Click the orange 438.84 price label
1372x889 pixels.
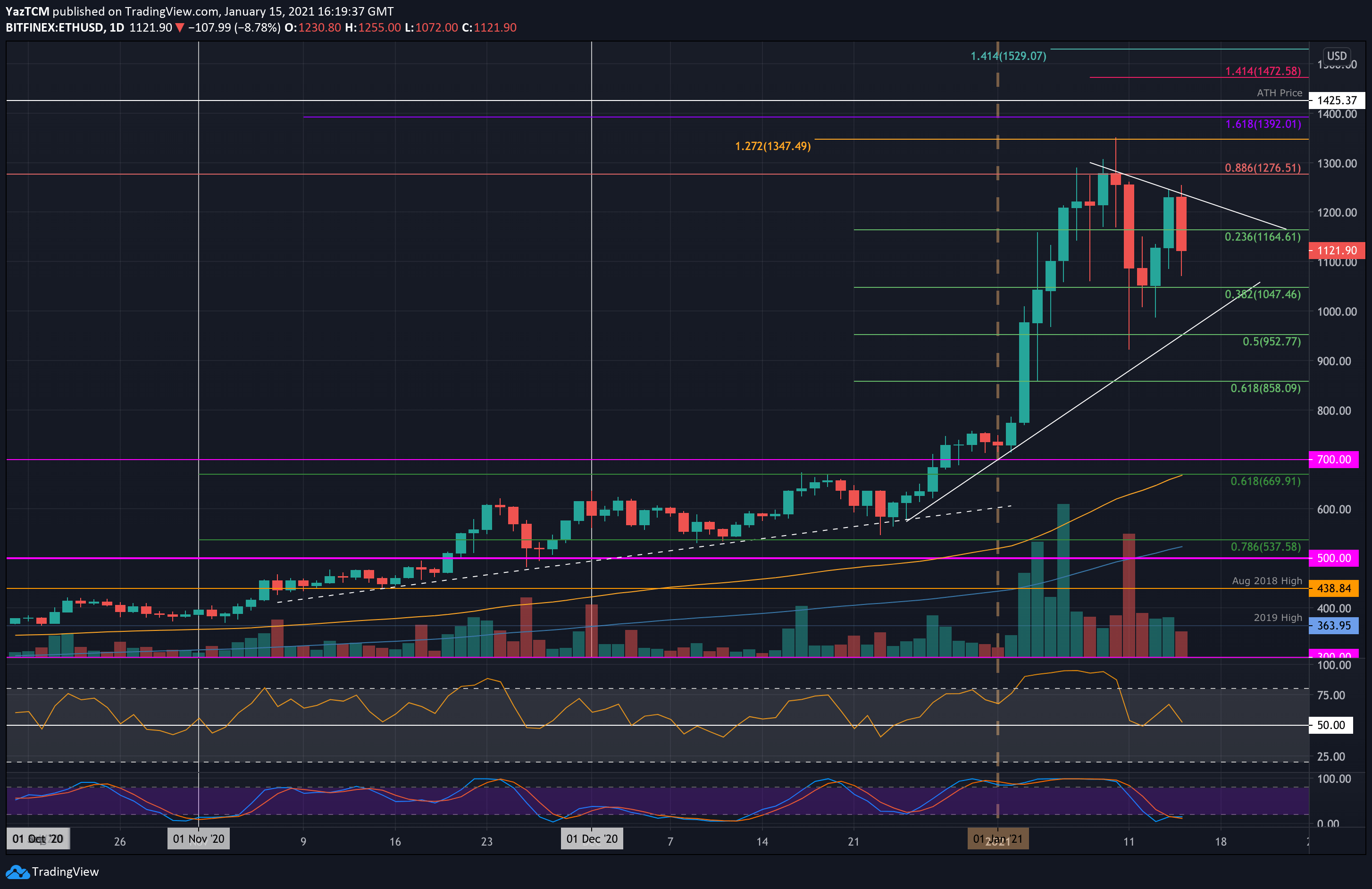1333,588
